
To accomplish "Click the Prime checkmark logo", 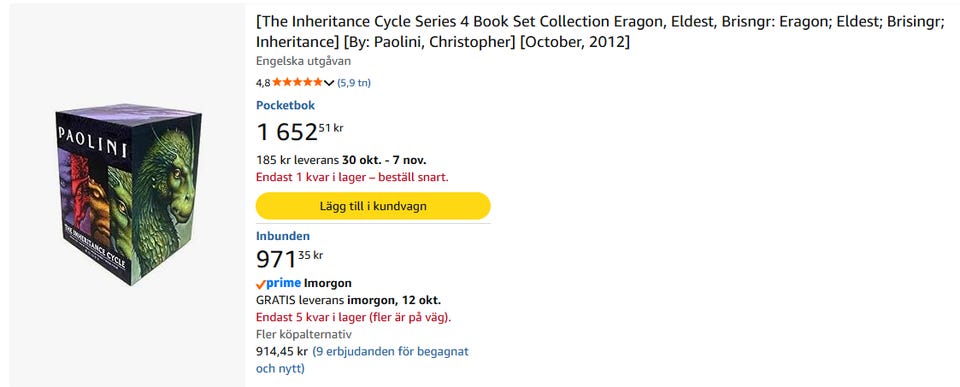I will click(279, 284).
